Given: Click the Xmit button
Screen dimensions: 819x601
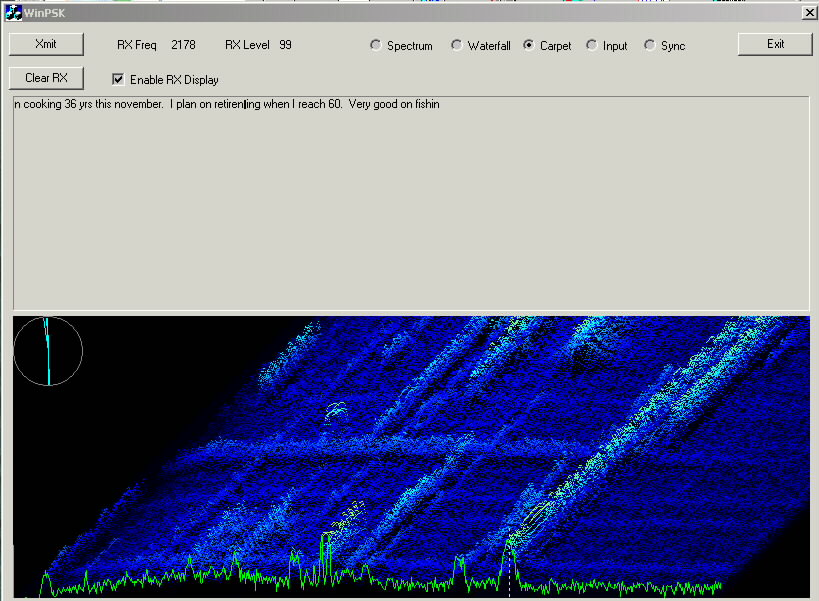Looking at the screenshot, I should pos(46,44).
